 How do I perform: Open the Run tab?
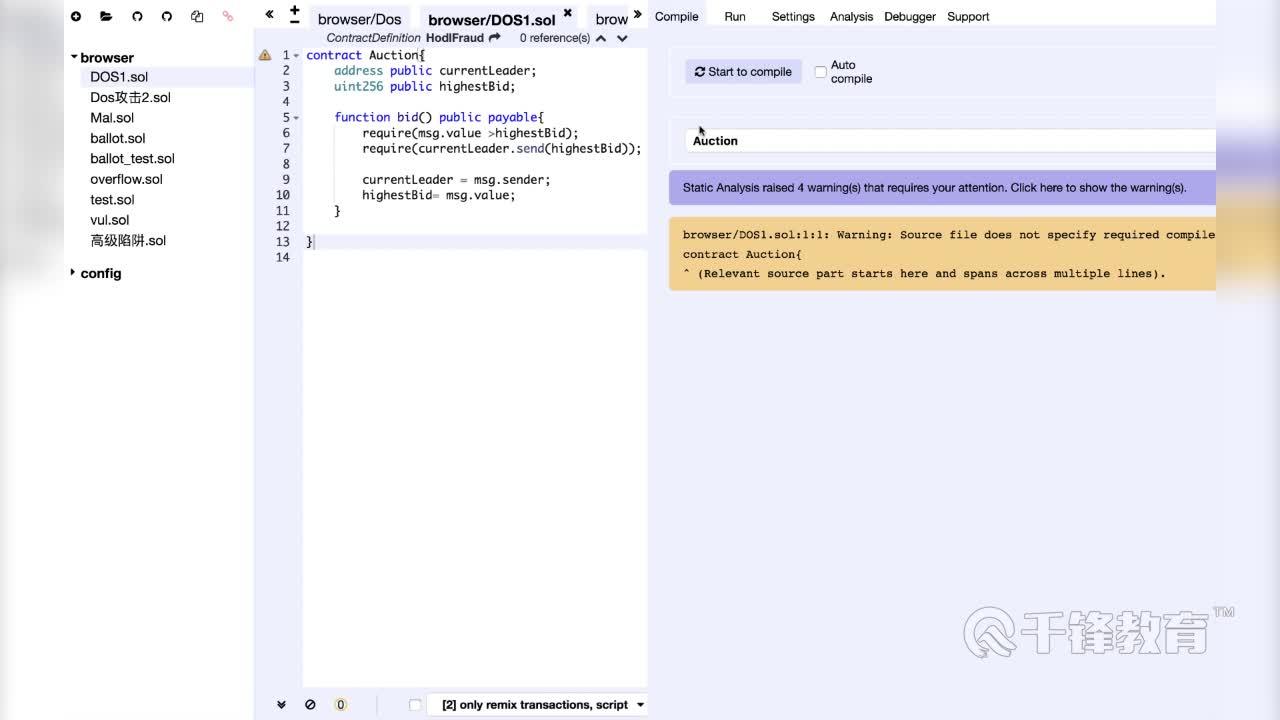[735, 16]
